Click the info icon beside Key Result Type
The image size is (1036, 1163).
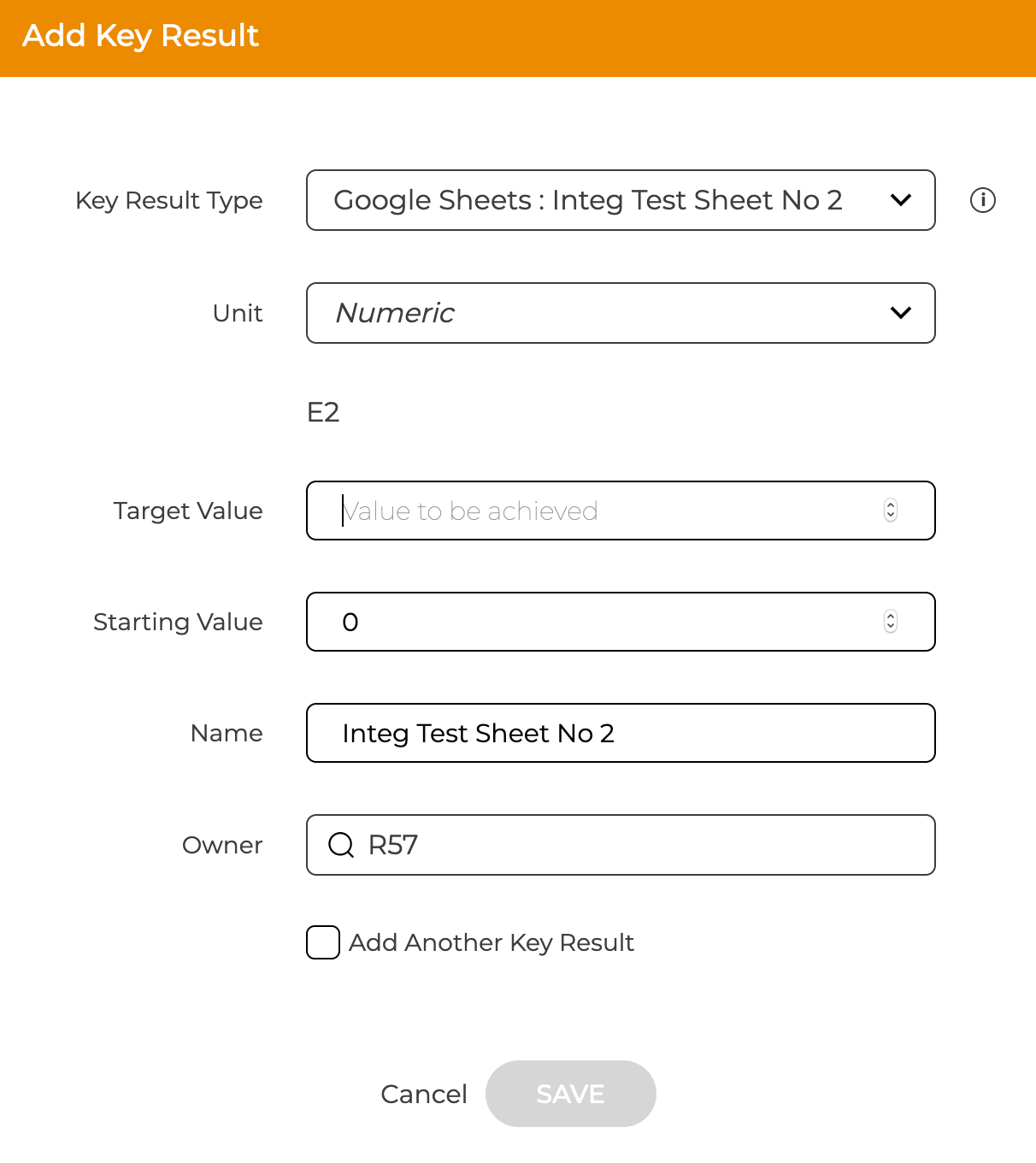(x=982, y=200)
